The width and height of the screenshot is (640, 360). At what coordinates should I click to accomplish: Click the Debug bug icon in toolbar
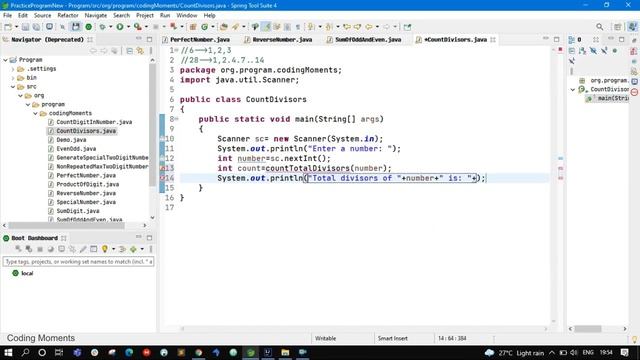point(102,27)
